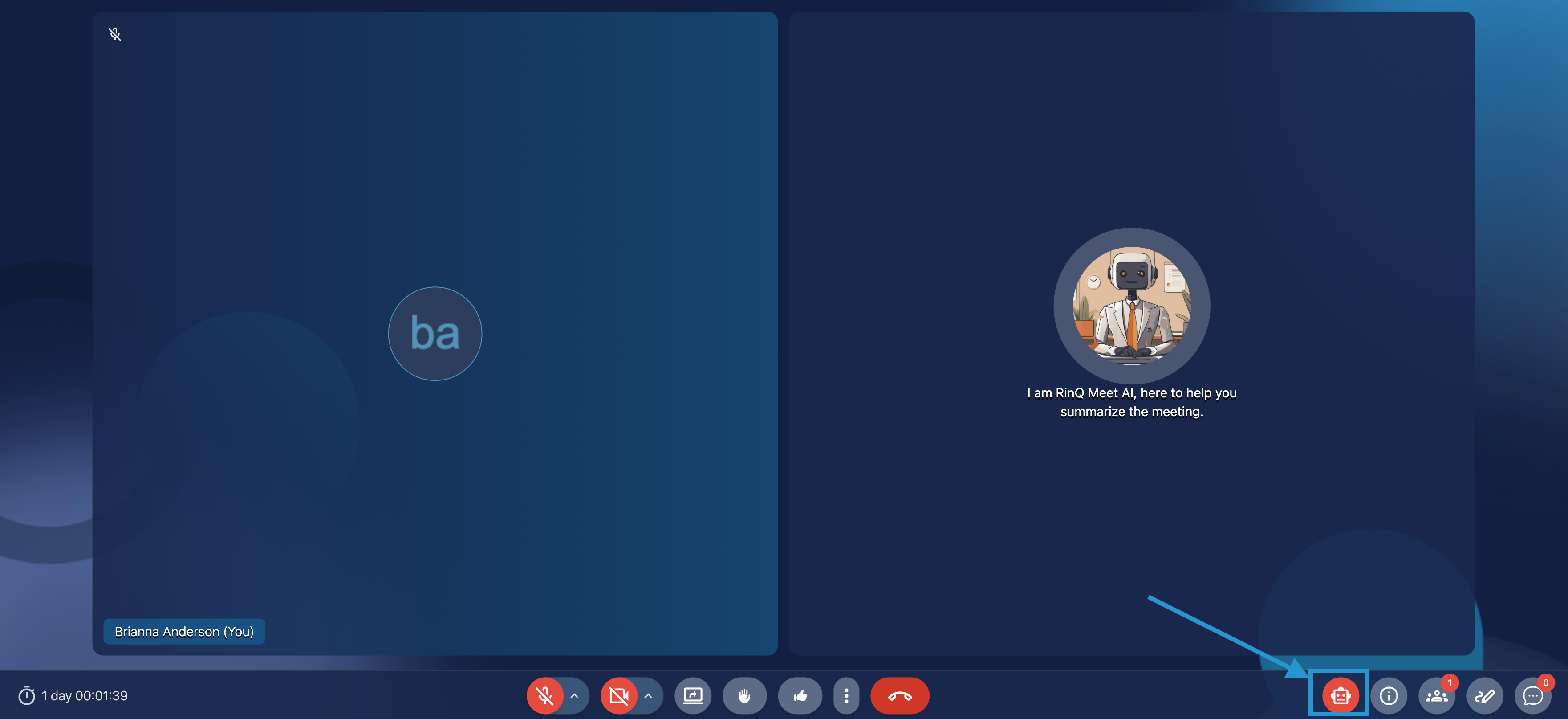Open more actions via three-dot menu

[x=846, y=696]
